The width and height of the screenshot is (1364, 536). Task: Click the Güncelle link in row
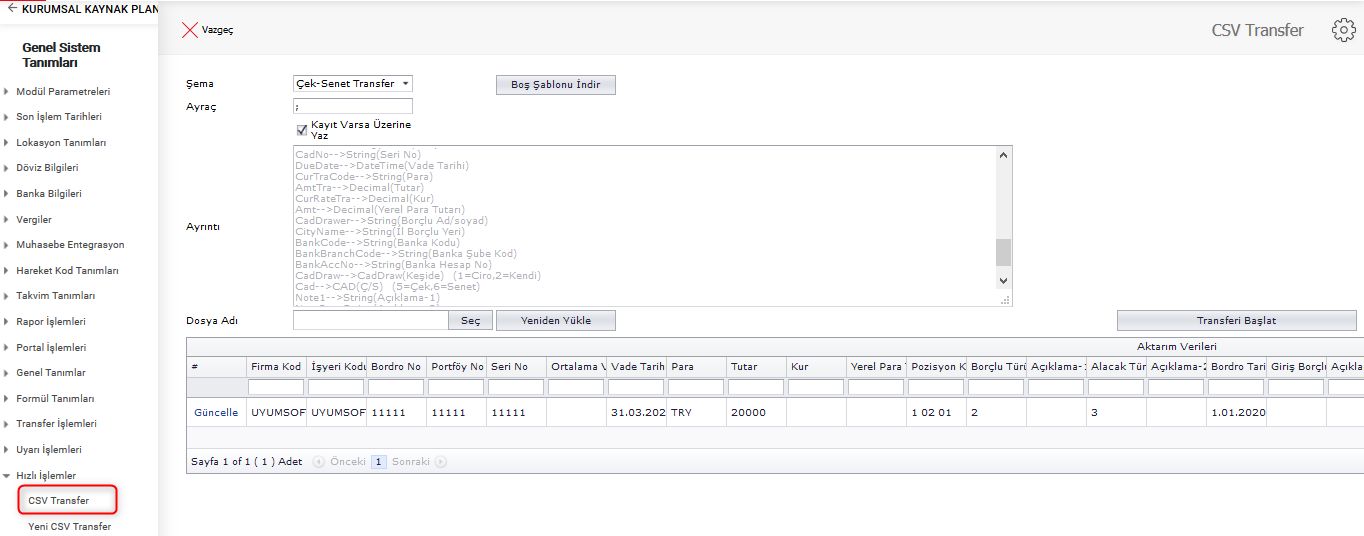pos(216,412)
